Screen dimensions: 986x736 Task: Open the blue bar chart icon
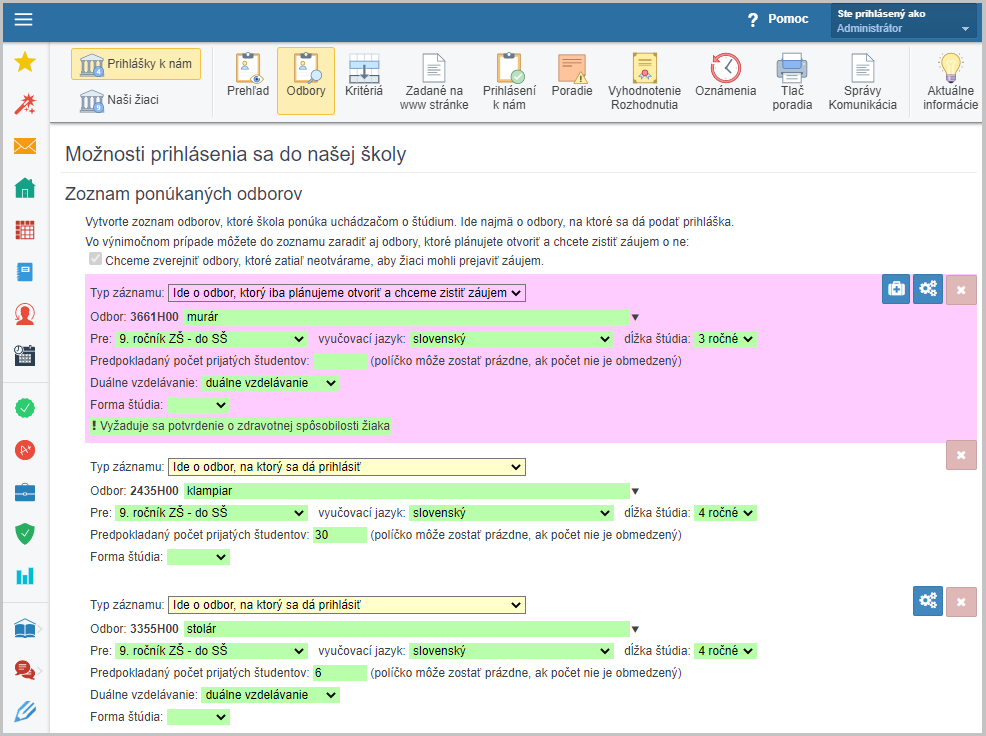25,576
